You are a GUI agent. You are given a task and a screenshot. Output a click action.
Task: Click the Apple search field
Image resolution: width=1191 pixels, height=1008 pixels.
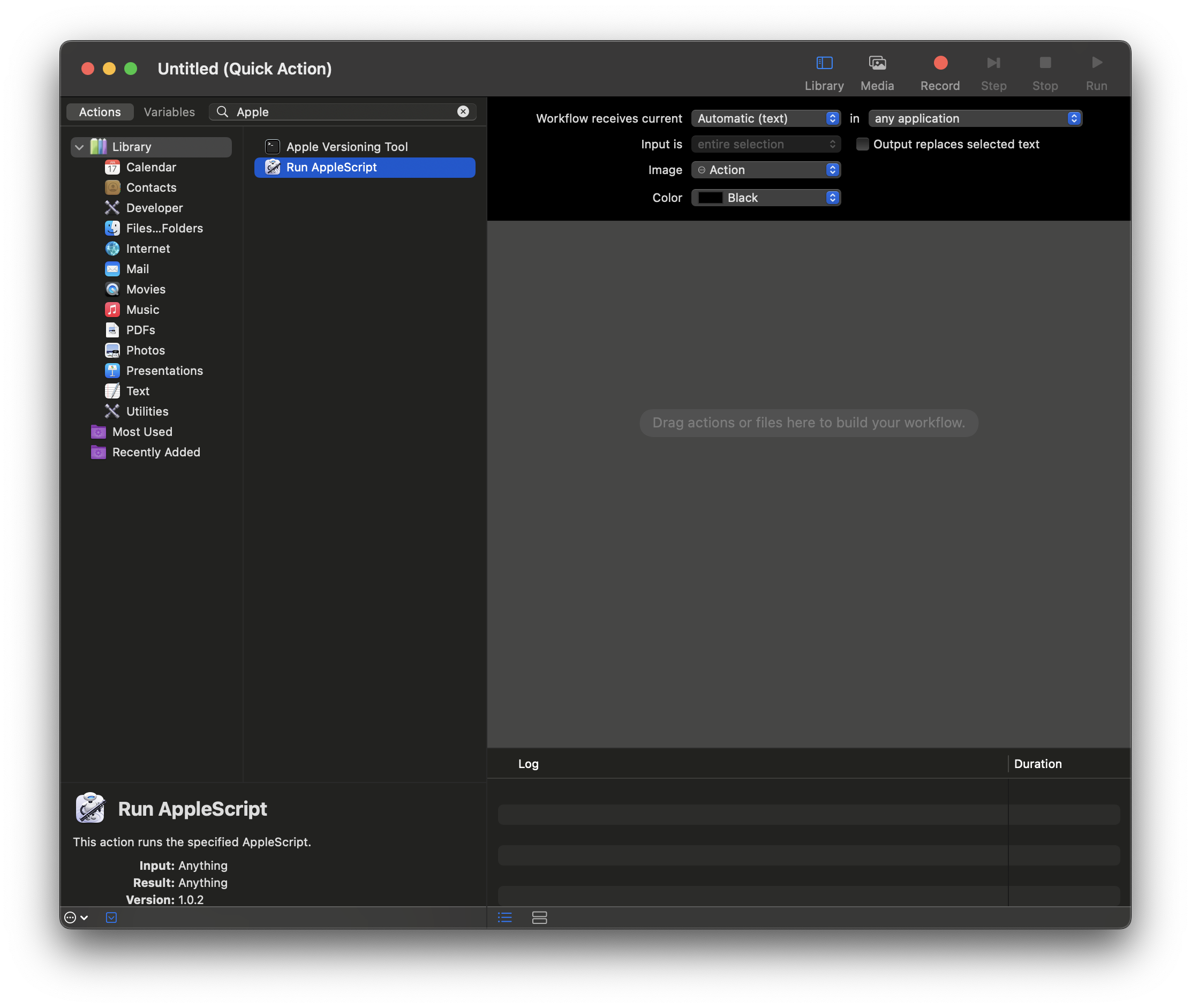click(x=343, y=112)
